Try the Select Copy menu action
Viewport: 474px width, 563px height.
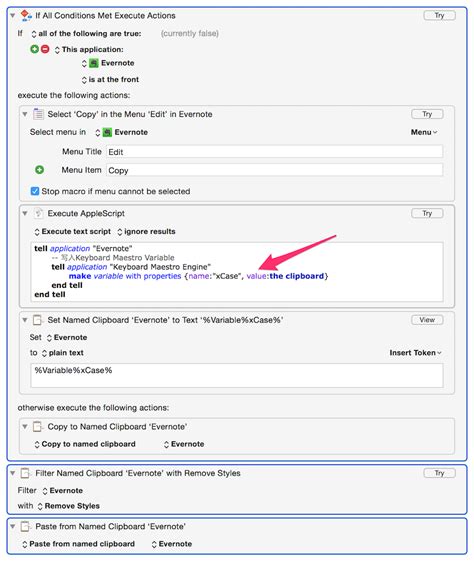click(x=427, y=114)
